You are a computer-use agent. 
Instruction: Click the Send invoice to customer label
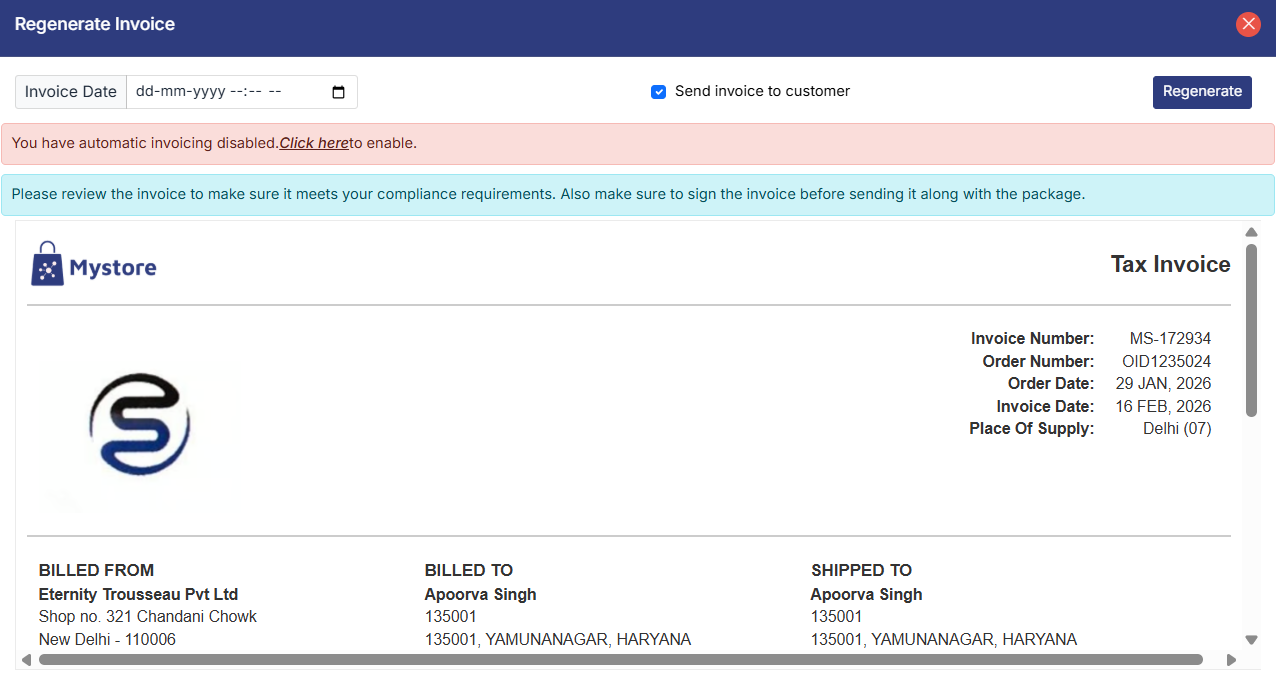tap(762, 91)
